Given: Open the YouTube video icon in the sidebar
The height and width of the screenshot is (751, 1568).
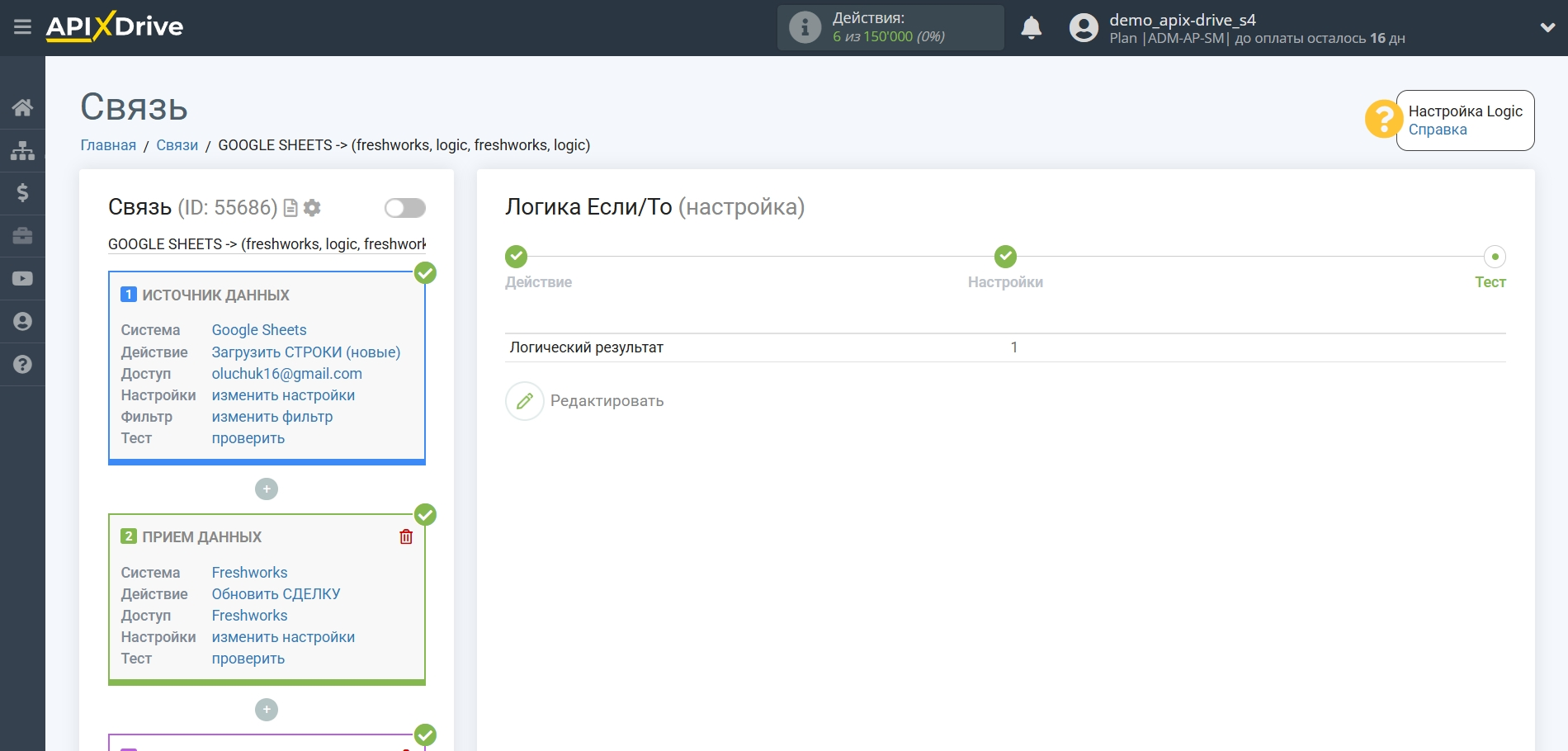Looking at the screenshot, I should tap(22, 279).
